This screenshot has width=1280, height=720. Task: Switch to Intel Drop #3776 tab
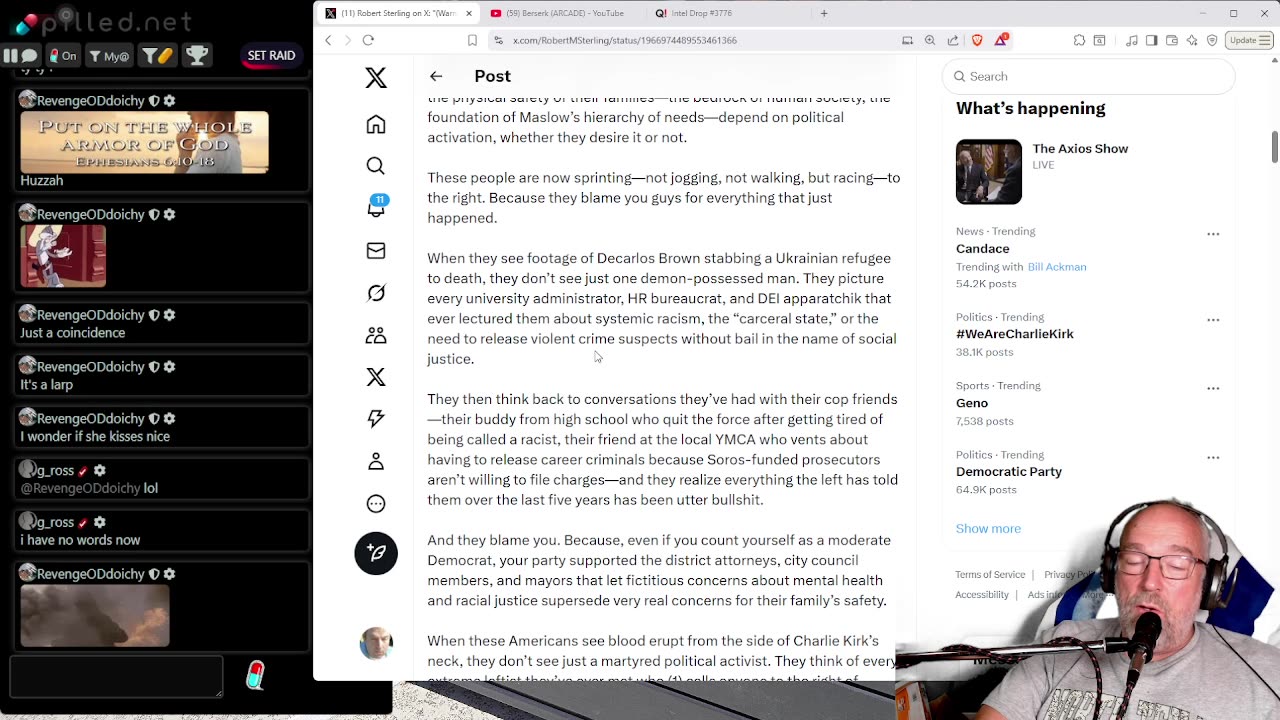pos(700,13)
